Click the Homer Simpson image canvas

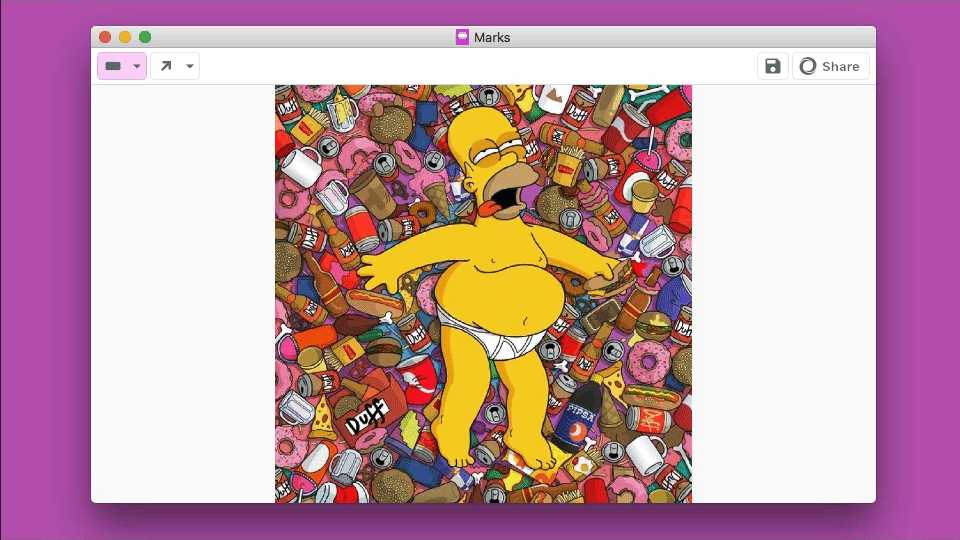(x=483, y=294)
